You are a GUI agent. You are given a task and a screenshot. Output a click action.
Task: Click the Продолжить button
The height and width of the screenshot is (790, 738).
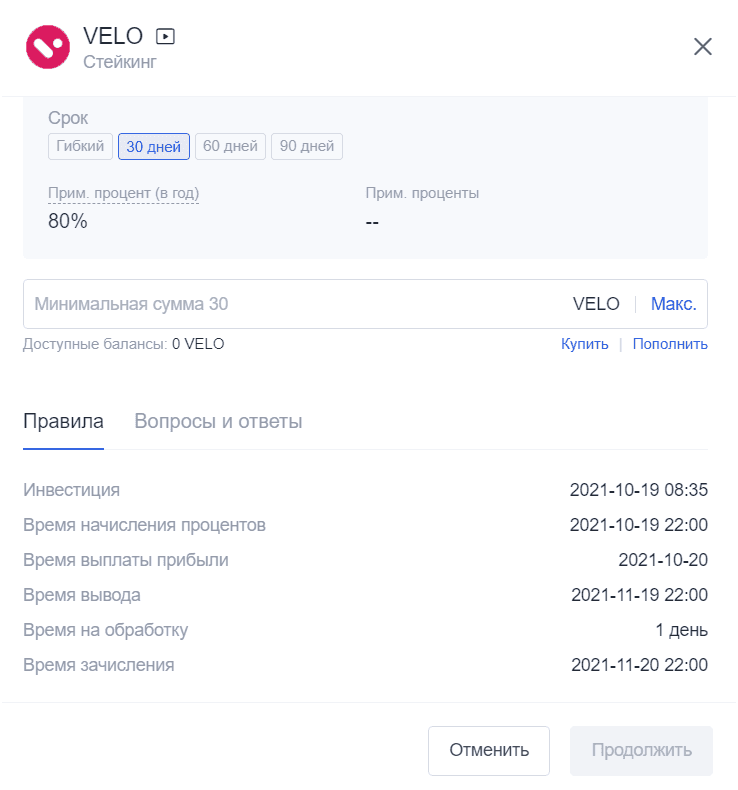click(x=641, y=750)
